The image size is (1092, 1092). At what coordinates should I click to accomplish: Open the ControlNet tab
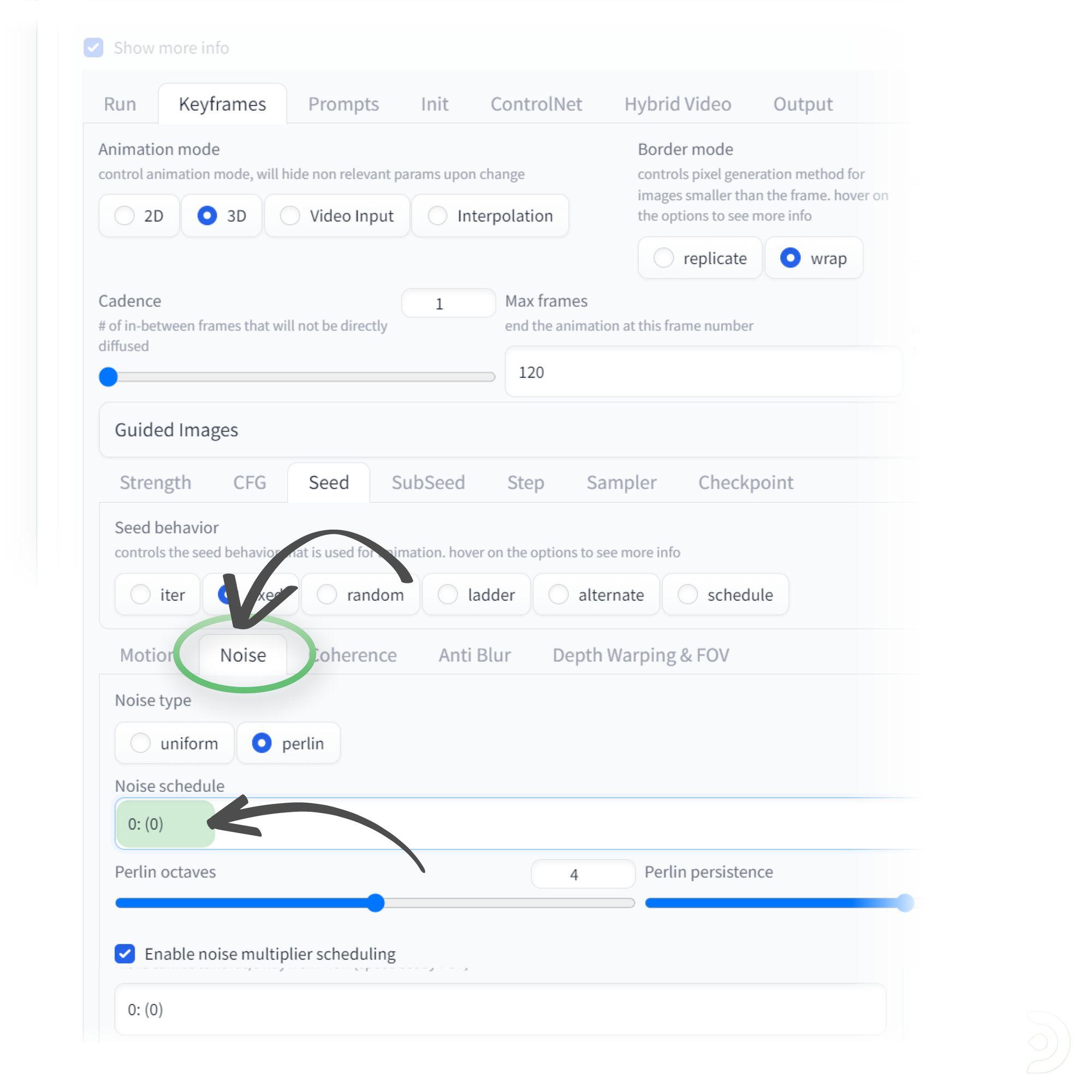pyautogui.click(x=536, y=104)
